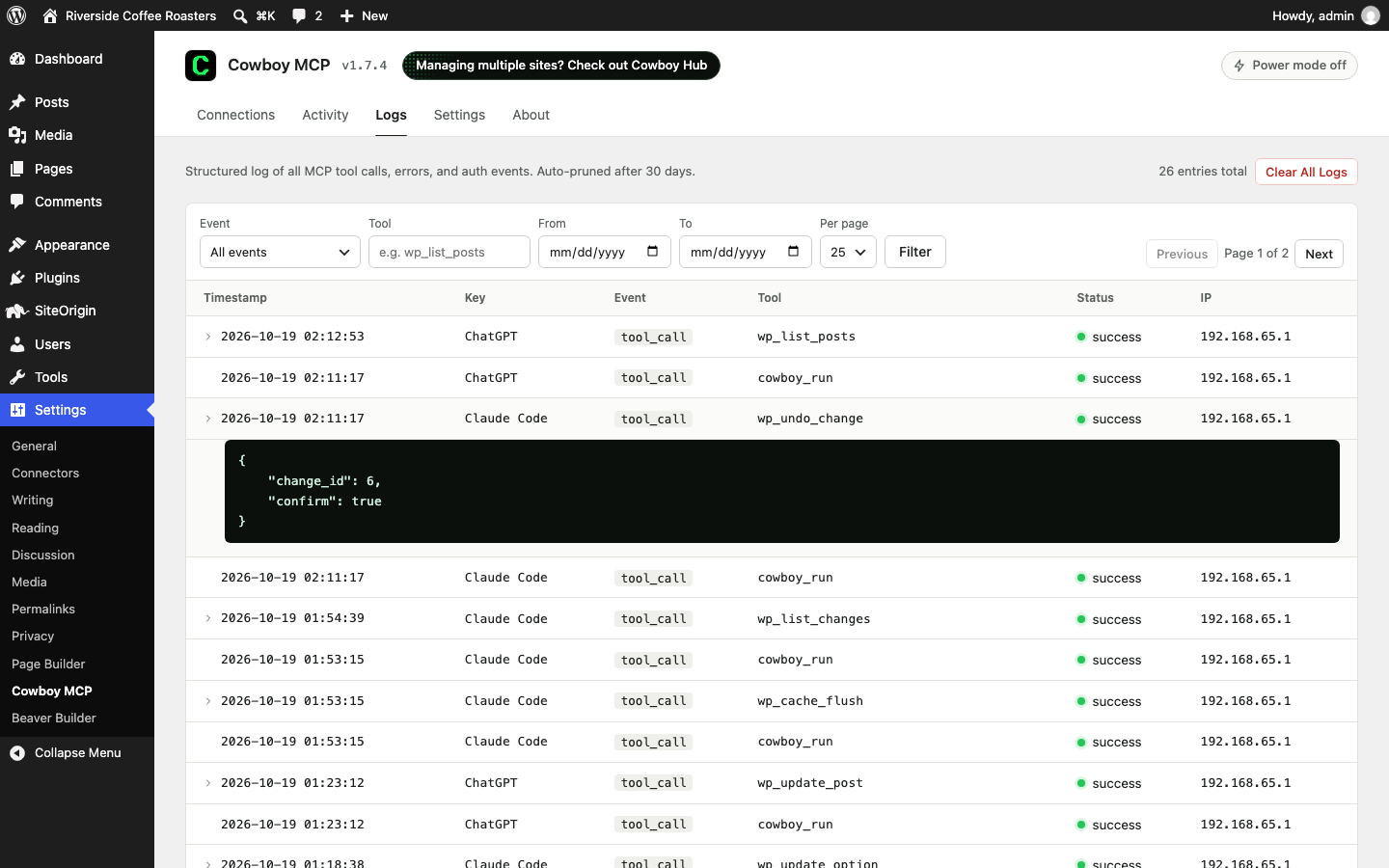Click the To date field
The width and height of the screenshot is (1389, 868).
coord(745,252)
